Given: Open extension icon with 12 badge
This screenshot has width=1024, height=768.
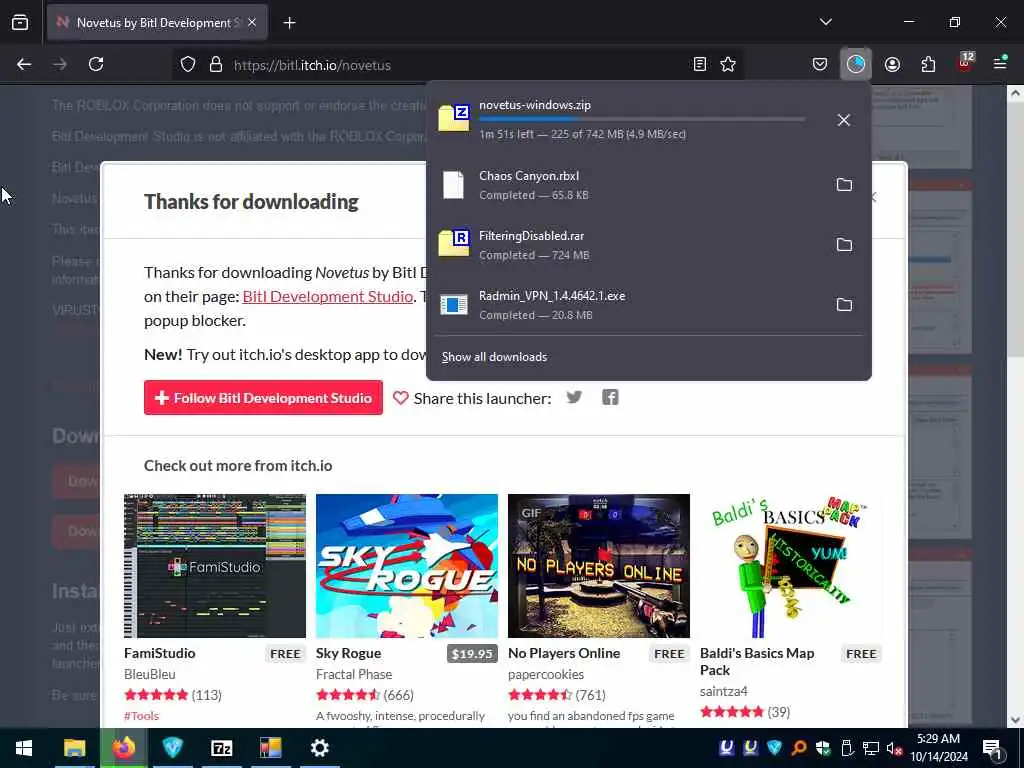Looking at the screenshot, I should 965,63.
